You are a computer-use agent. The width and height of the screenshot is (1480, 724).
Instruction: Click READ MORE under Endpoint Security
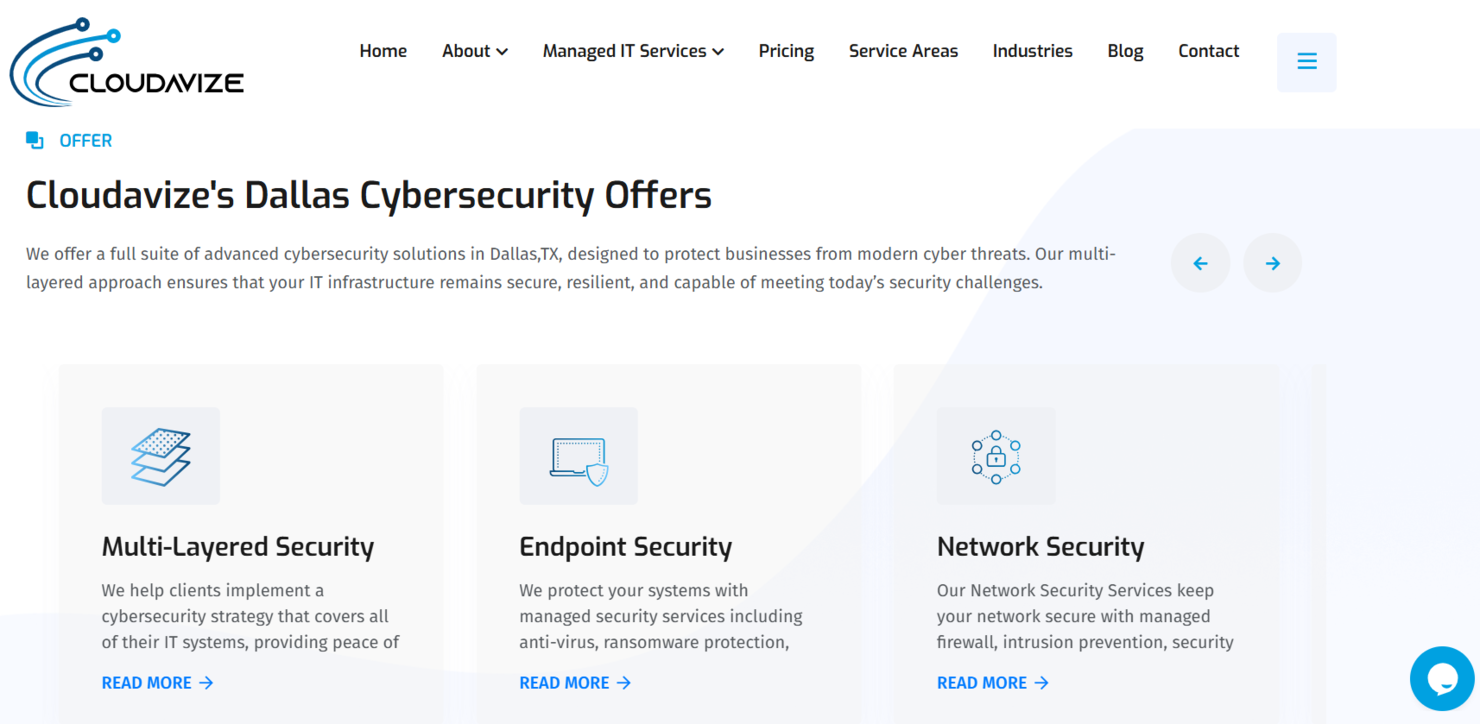click(x=566, y=682)
